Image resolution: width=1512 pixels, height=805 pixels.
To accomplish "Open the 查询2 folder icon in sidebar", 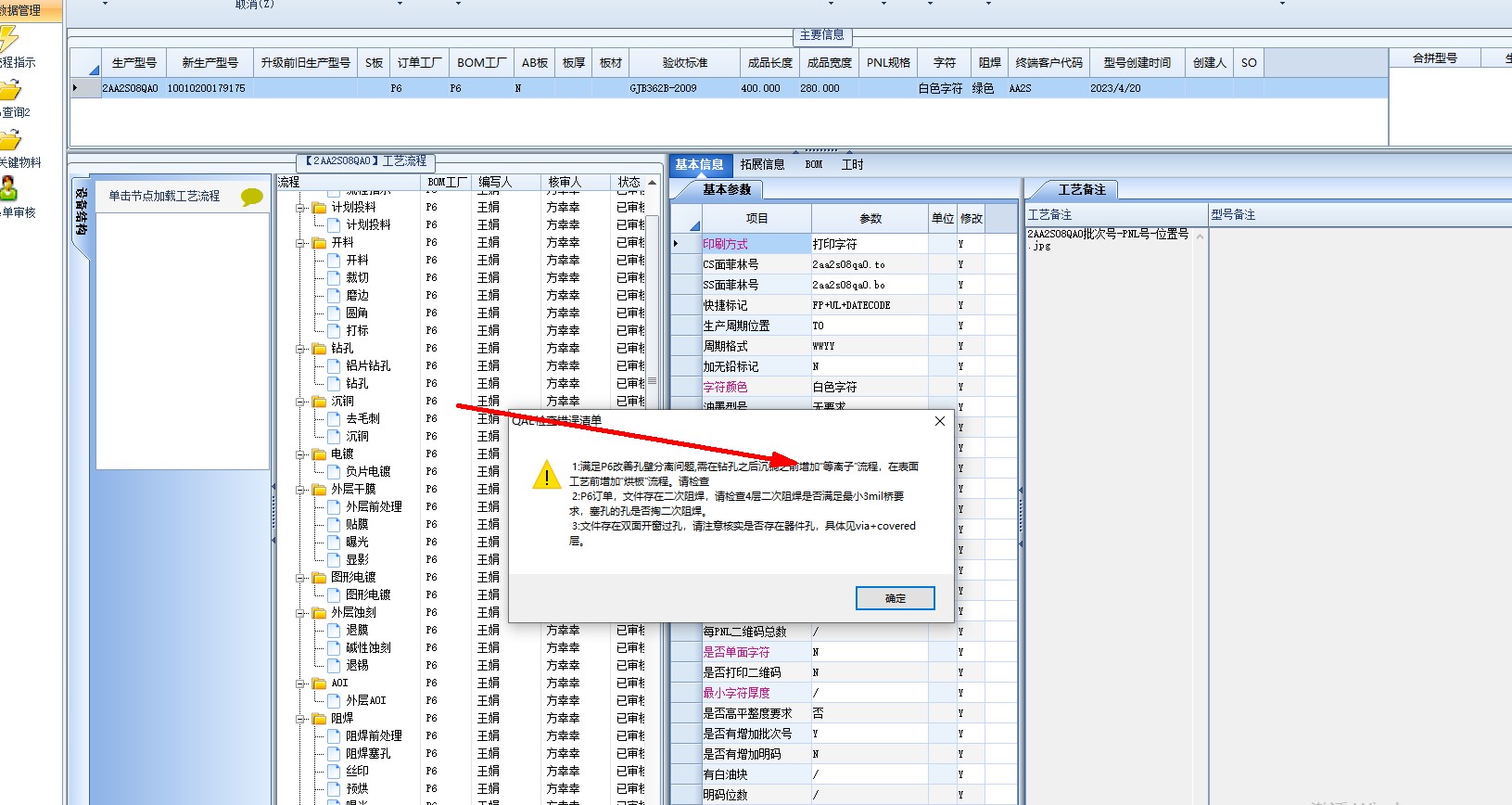I will [9, 90].
